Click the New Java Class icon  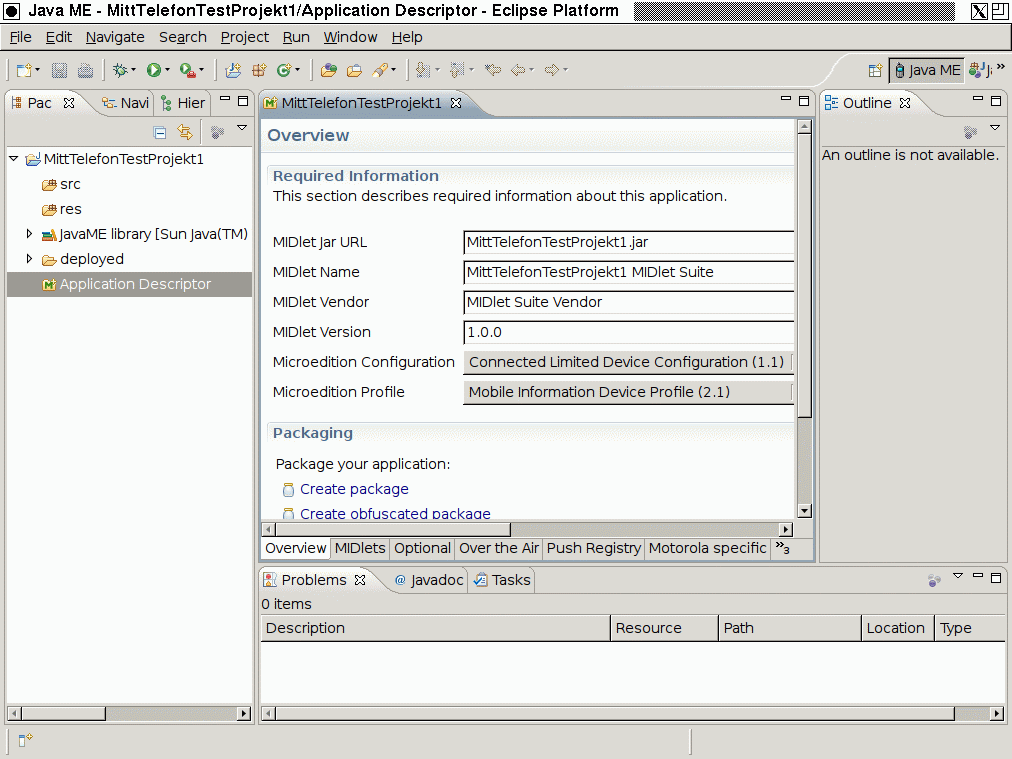(284, 70)
